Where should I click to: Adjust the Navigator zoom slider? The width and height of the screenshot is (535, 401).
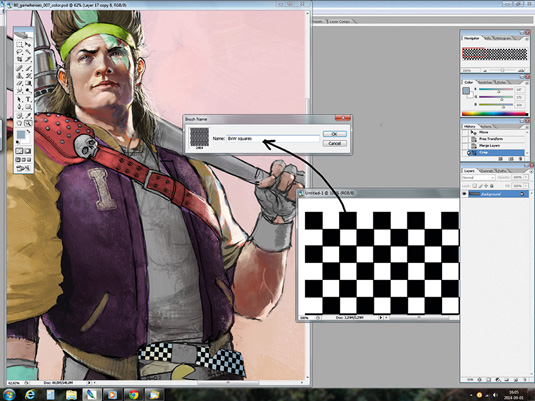pos(503,70)
